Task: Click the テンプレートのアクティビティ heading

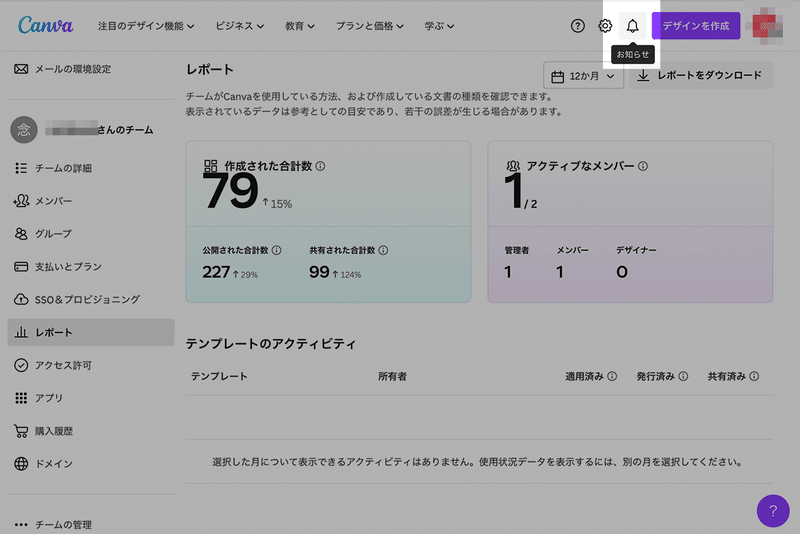Action: tap(270, 344)
